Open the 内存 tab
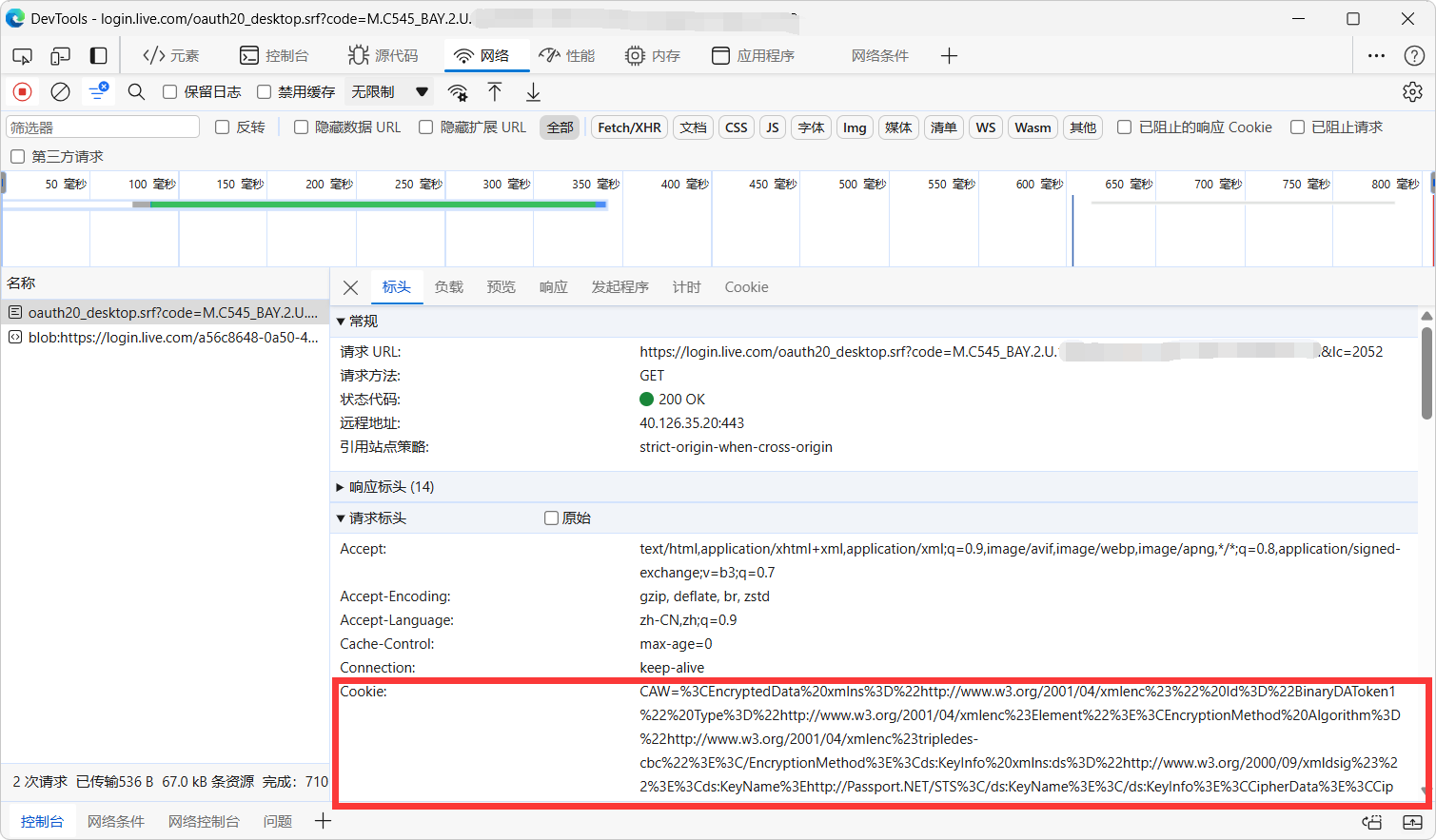The height and width of the screenshot is (840, 1436). point(653,56)
